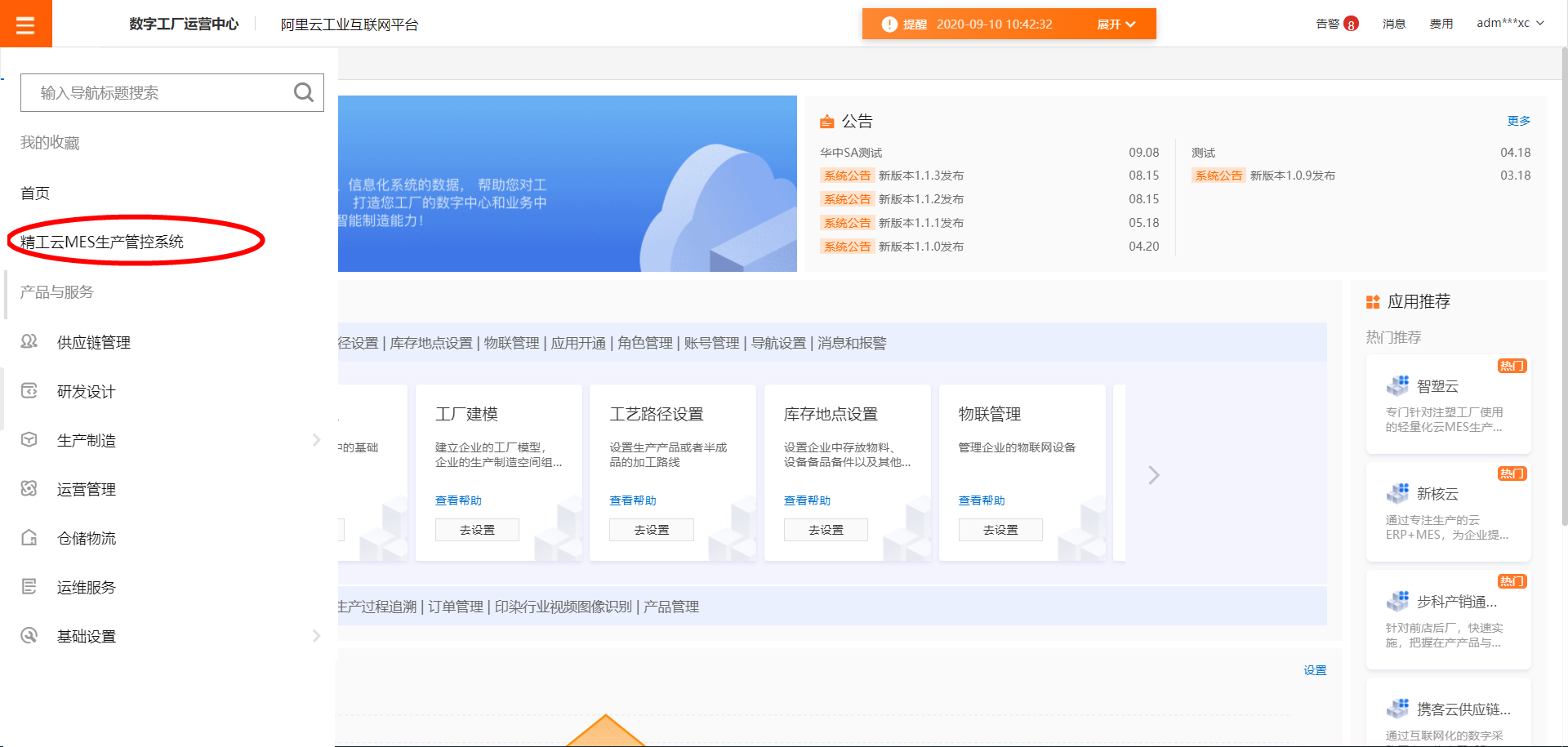
Task: Click the 基础设置 sidebar icon
Action: point(29,635)
